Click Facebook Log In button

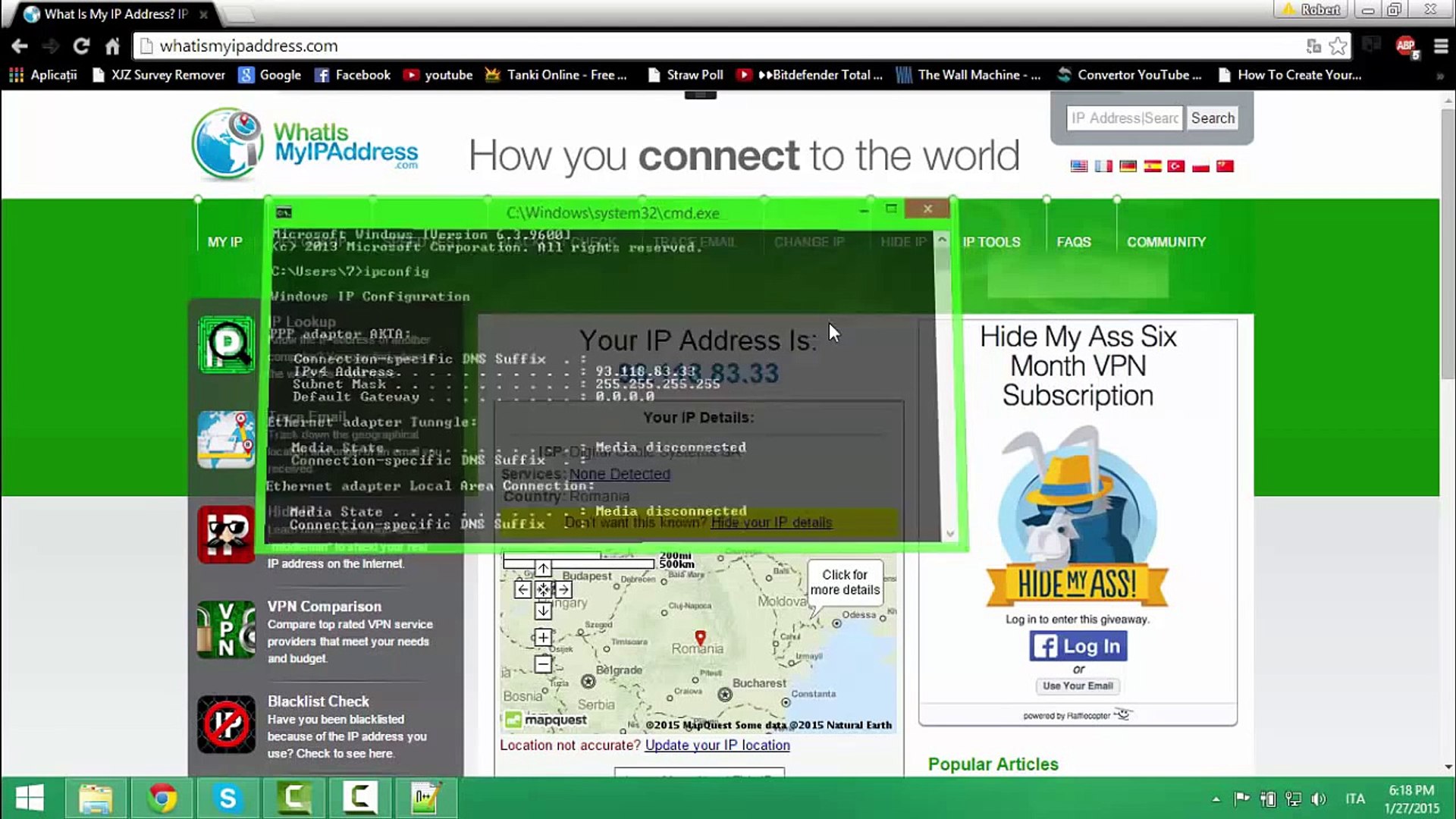click(x=1078, y=646)
